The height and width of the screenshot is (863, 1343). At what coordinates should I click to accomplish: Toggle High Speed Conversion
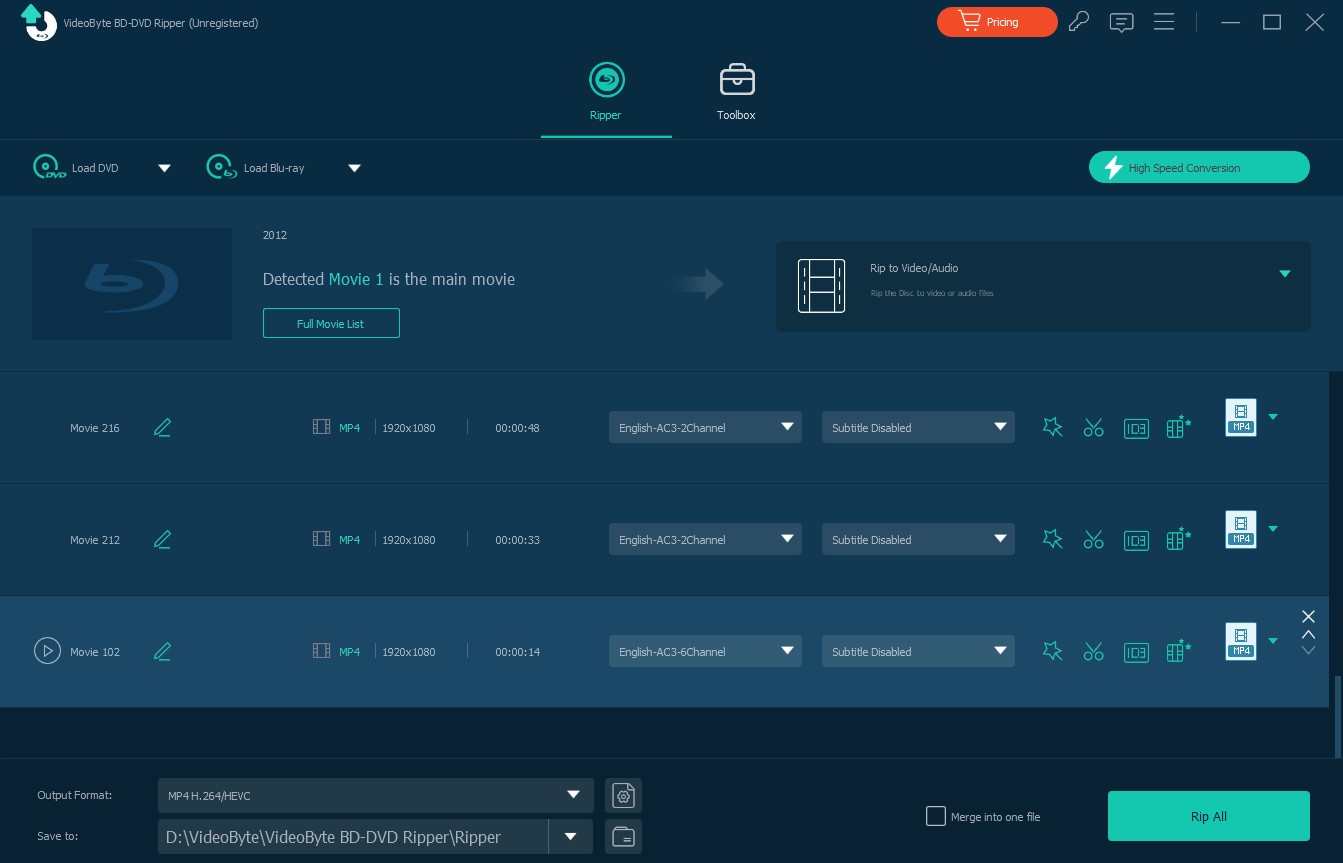[1199, 168]
